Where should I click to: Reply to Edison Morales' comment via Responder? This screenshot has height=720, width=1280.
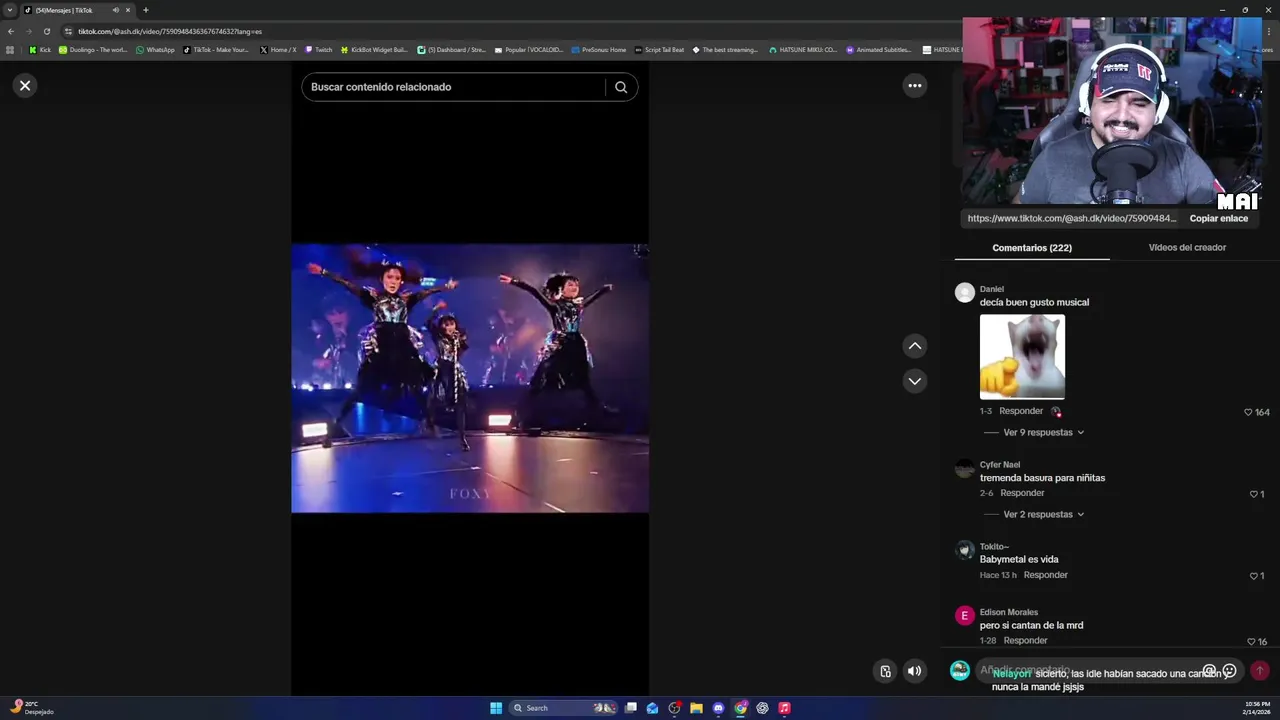click(1025, 641)
